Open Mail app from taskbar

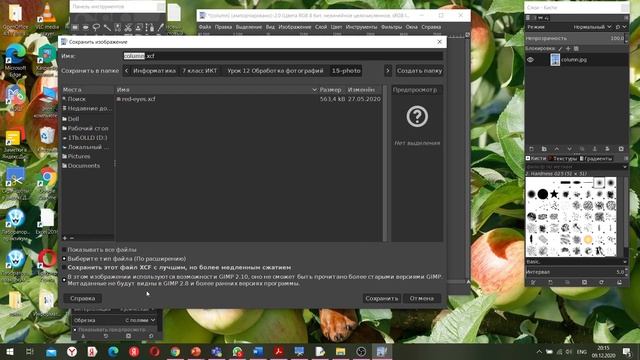tap(51, 351)
